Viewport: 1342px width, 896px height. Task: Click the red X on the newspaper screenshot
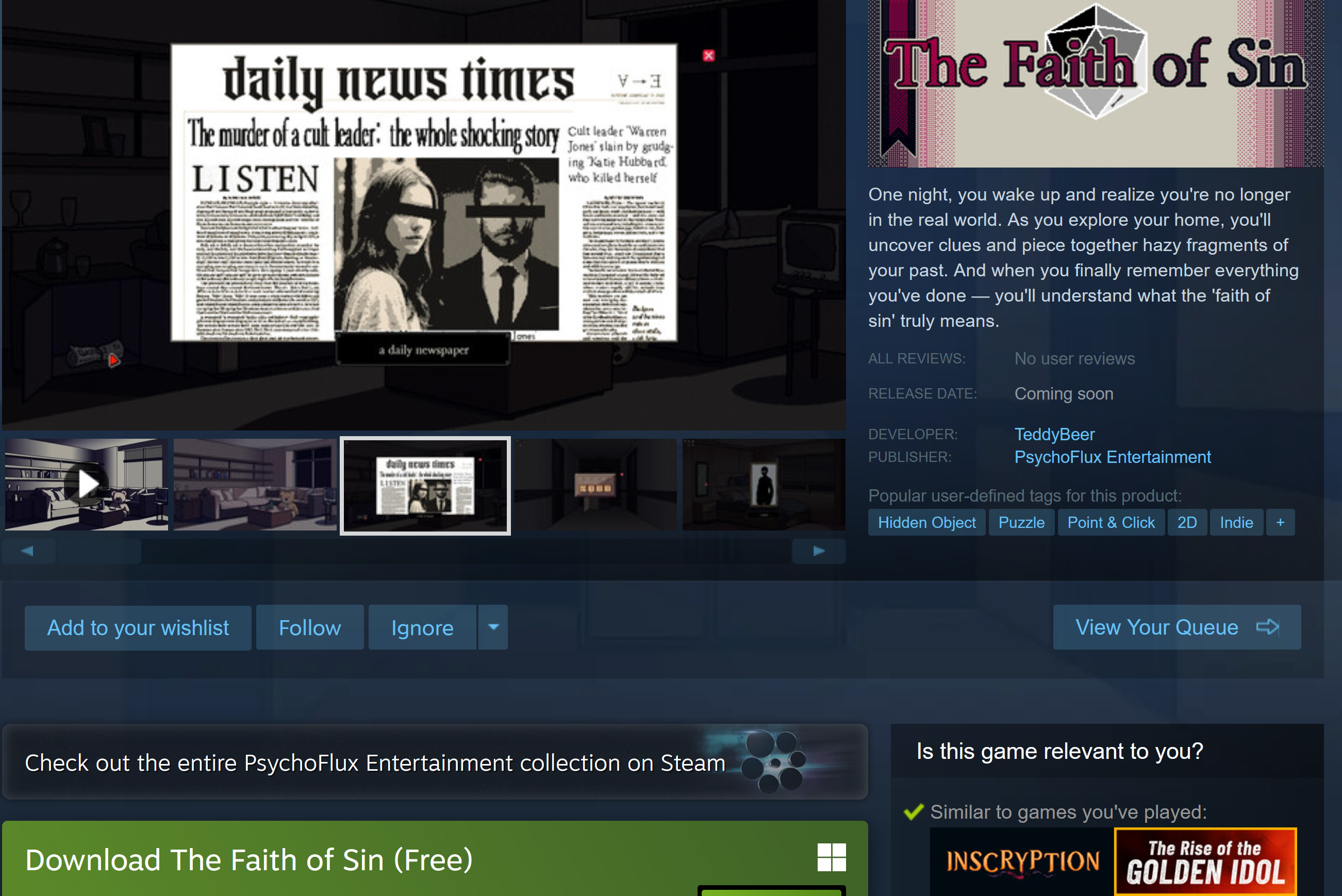(x=708, y=56)
